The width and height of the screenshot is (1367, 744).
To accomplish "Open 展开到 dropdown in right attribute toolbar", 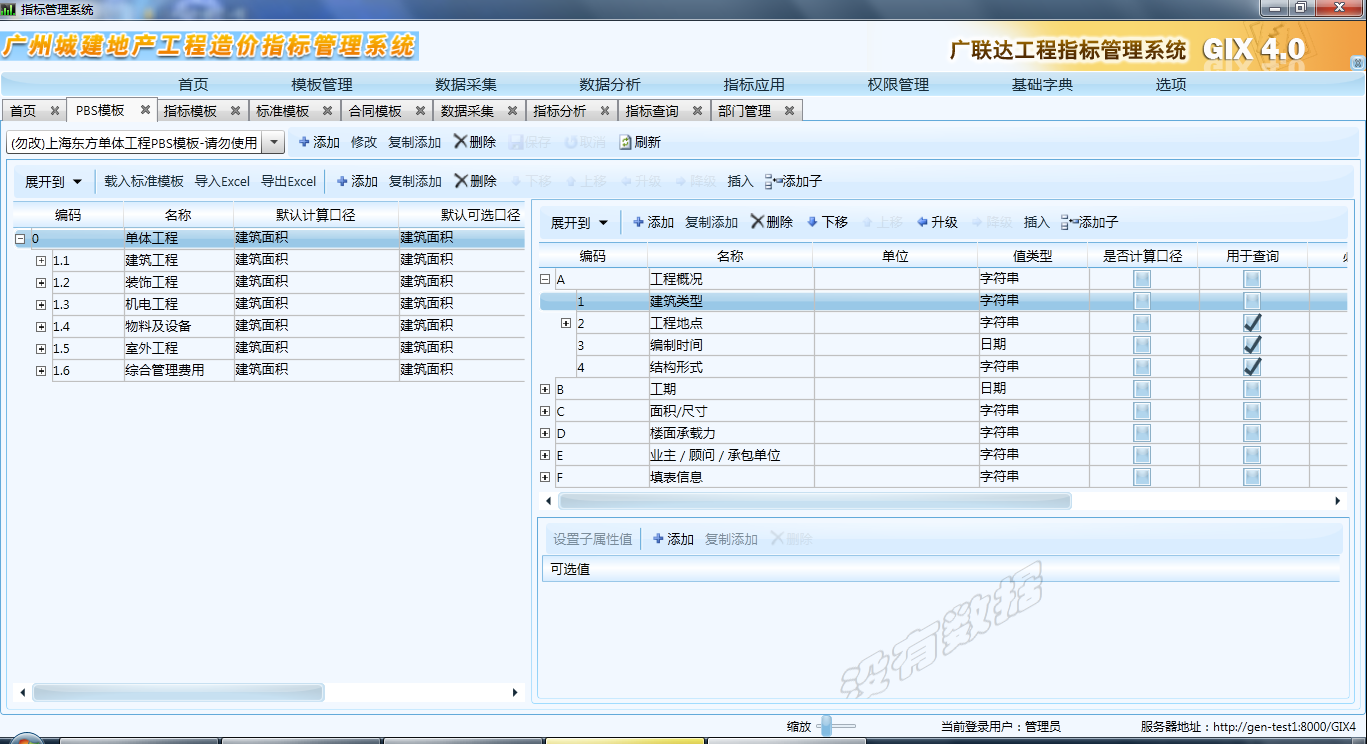I will point(580,222).
